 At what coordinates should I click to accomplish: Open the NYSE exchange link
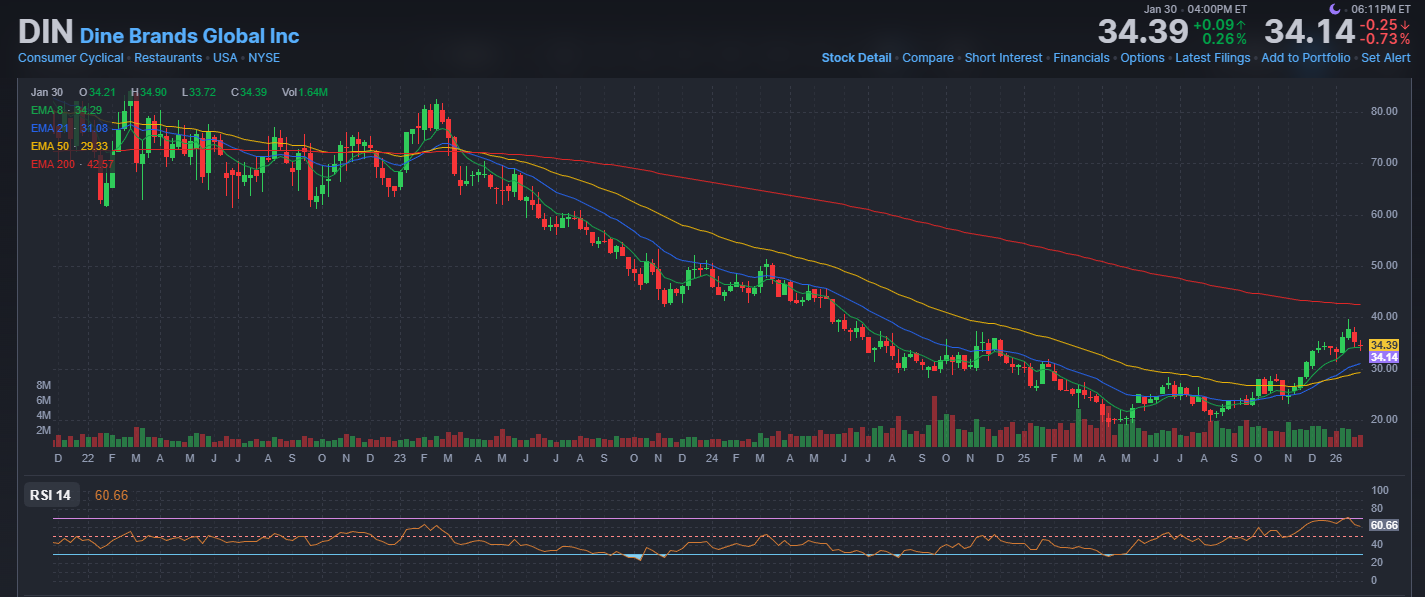point(264,58)
